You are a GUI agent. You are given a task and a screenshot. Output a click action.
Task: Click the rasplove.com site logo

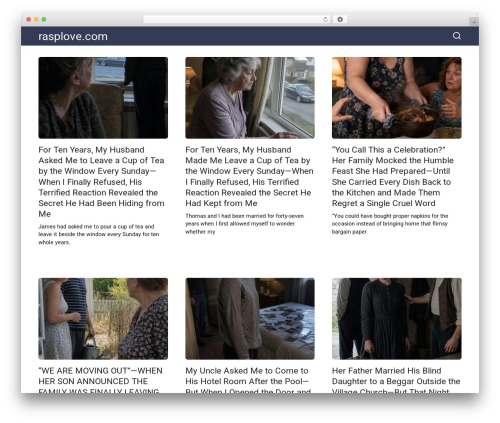73,36
